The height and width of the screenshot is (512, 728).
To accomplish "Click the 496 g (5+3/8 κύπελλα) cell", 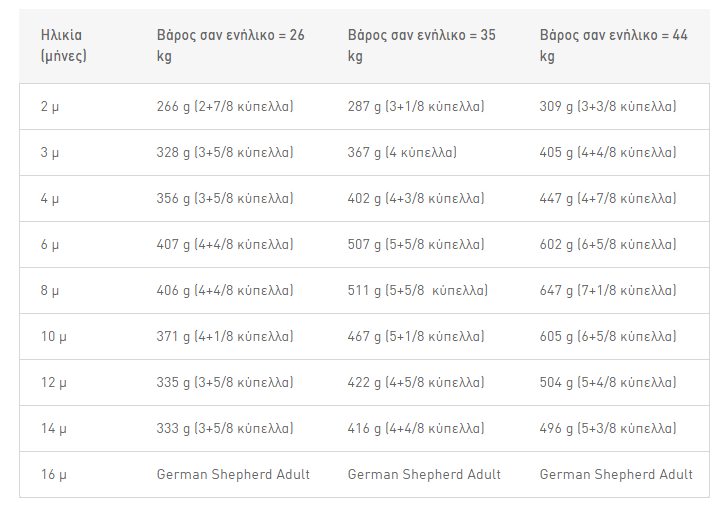I will 608,428.
